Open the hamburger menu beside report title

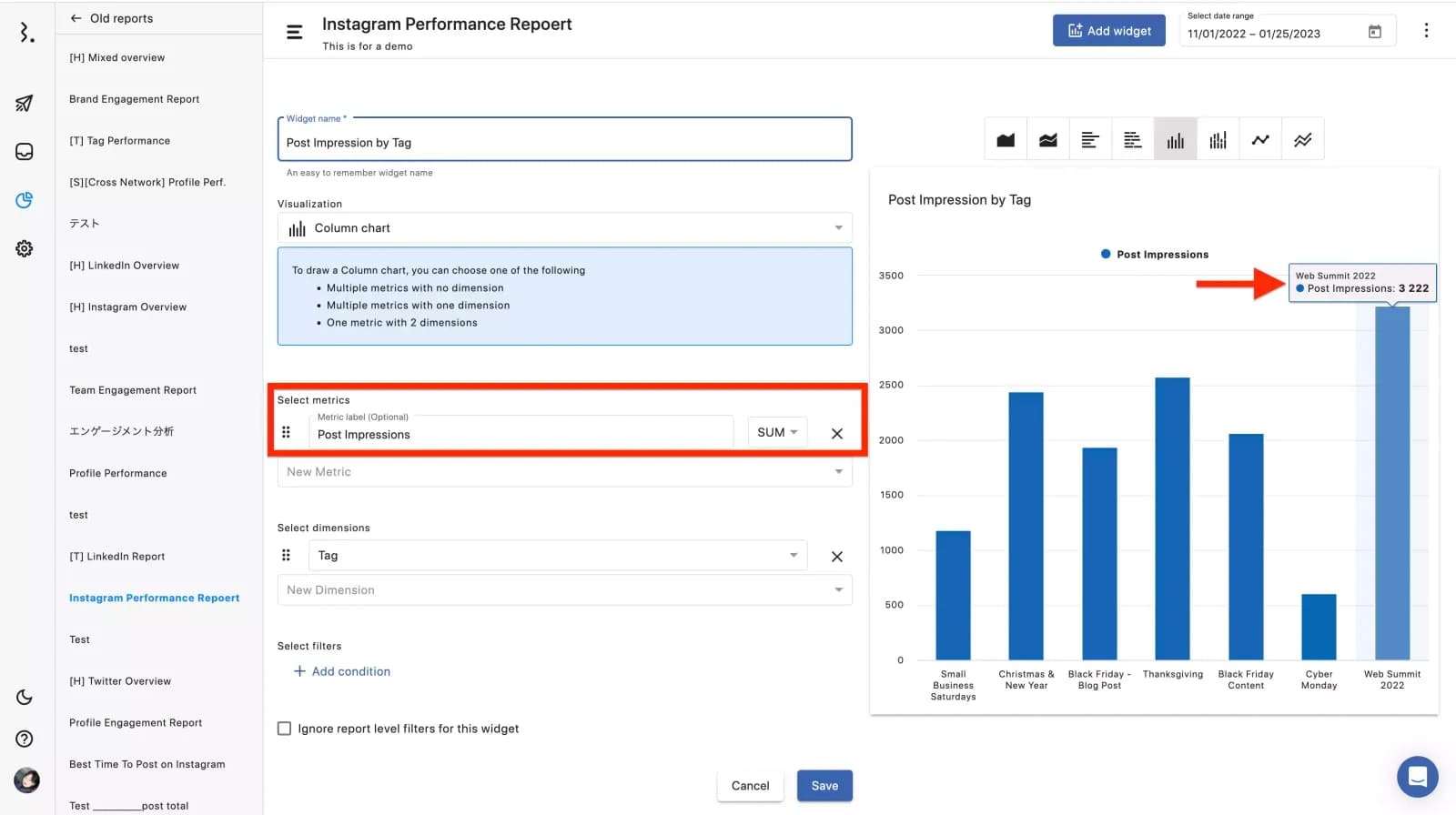tap(294, 32)
